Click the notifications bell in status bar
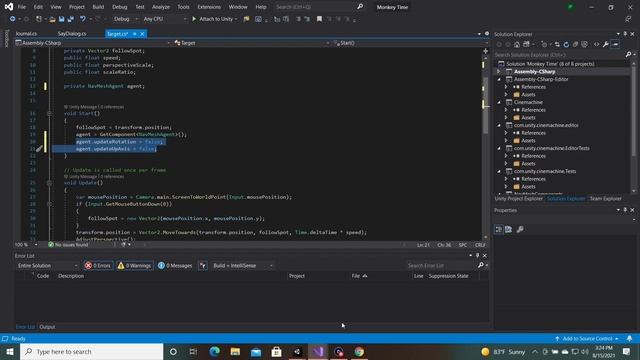 click(x=629, y=339)
